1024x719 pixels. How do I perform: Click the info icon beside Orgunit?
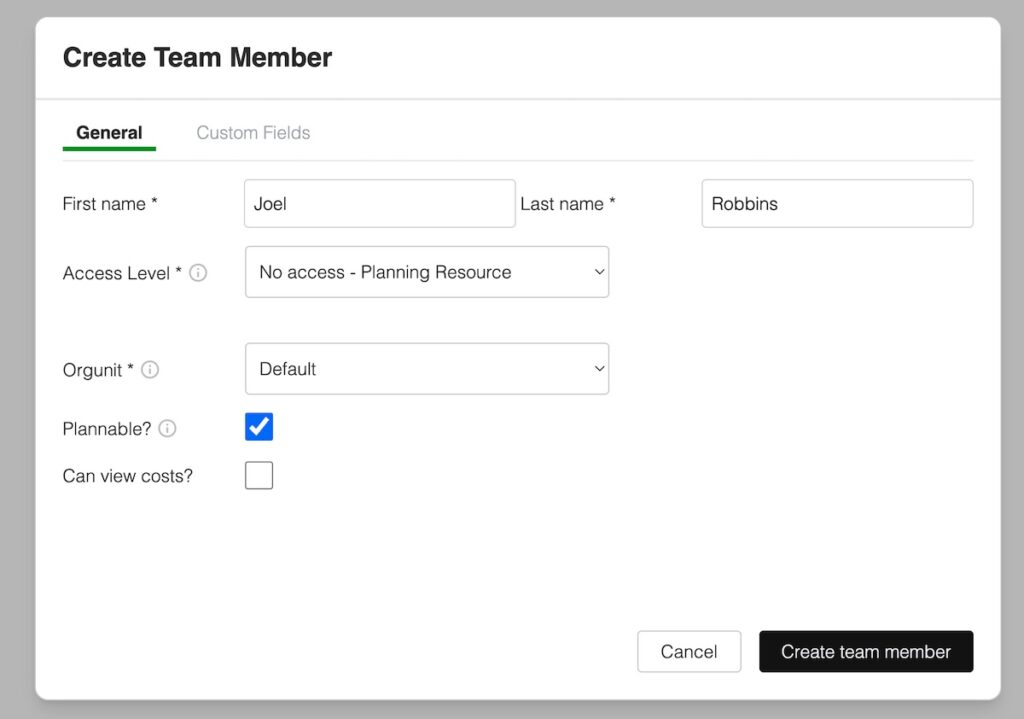(150, 369)
